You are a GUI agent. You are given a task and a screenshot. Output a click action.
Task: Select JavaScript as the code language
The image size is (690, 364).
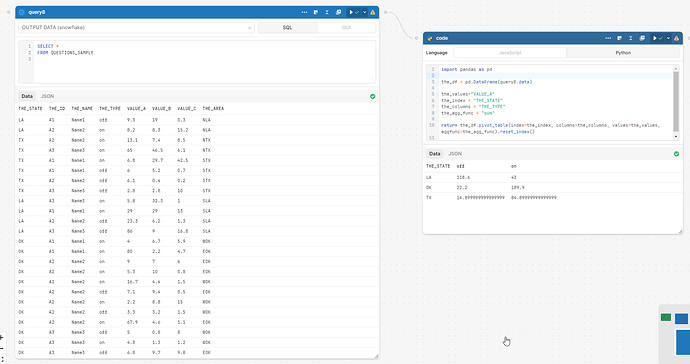coord(510,53)
